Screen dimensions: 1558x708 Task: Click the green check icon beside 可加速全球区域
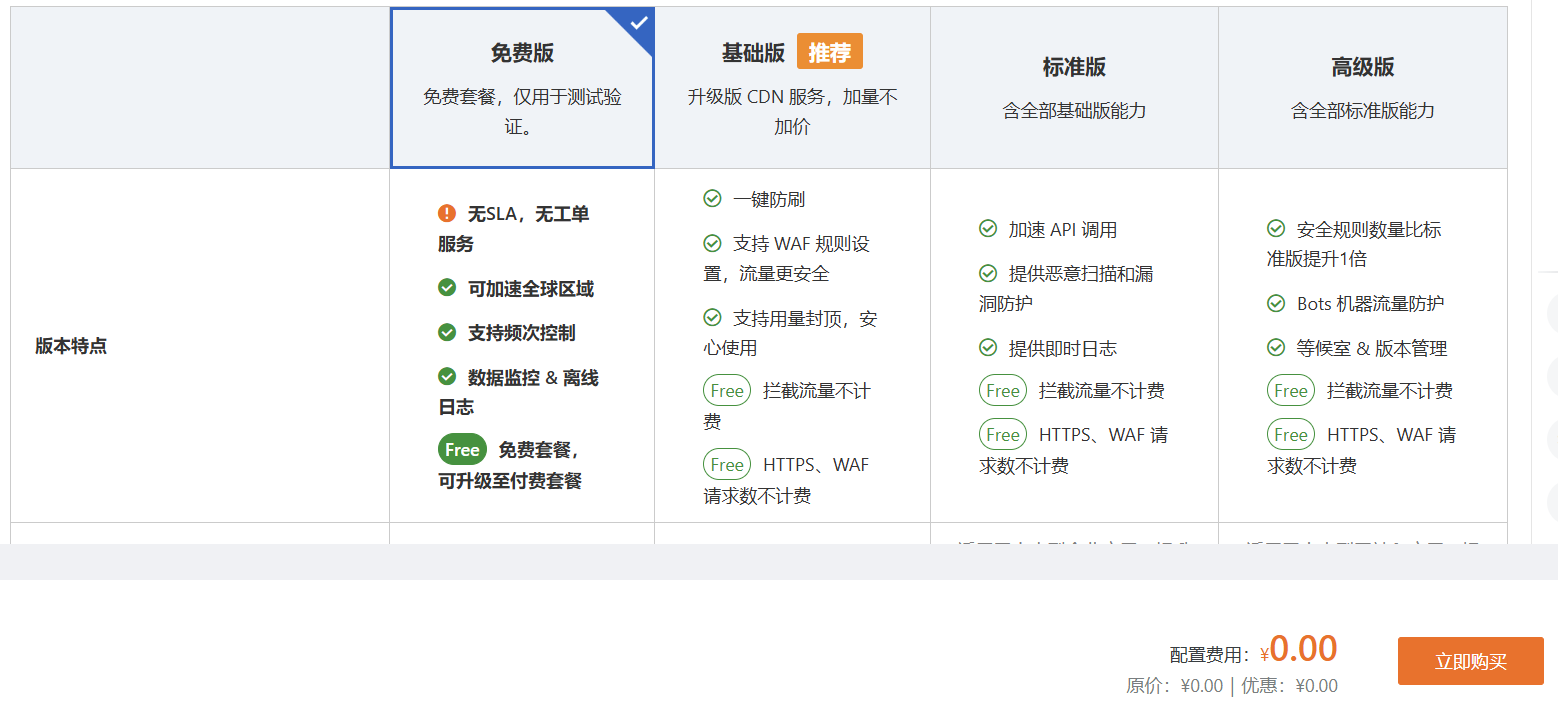click(x=446, y=287)
